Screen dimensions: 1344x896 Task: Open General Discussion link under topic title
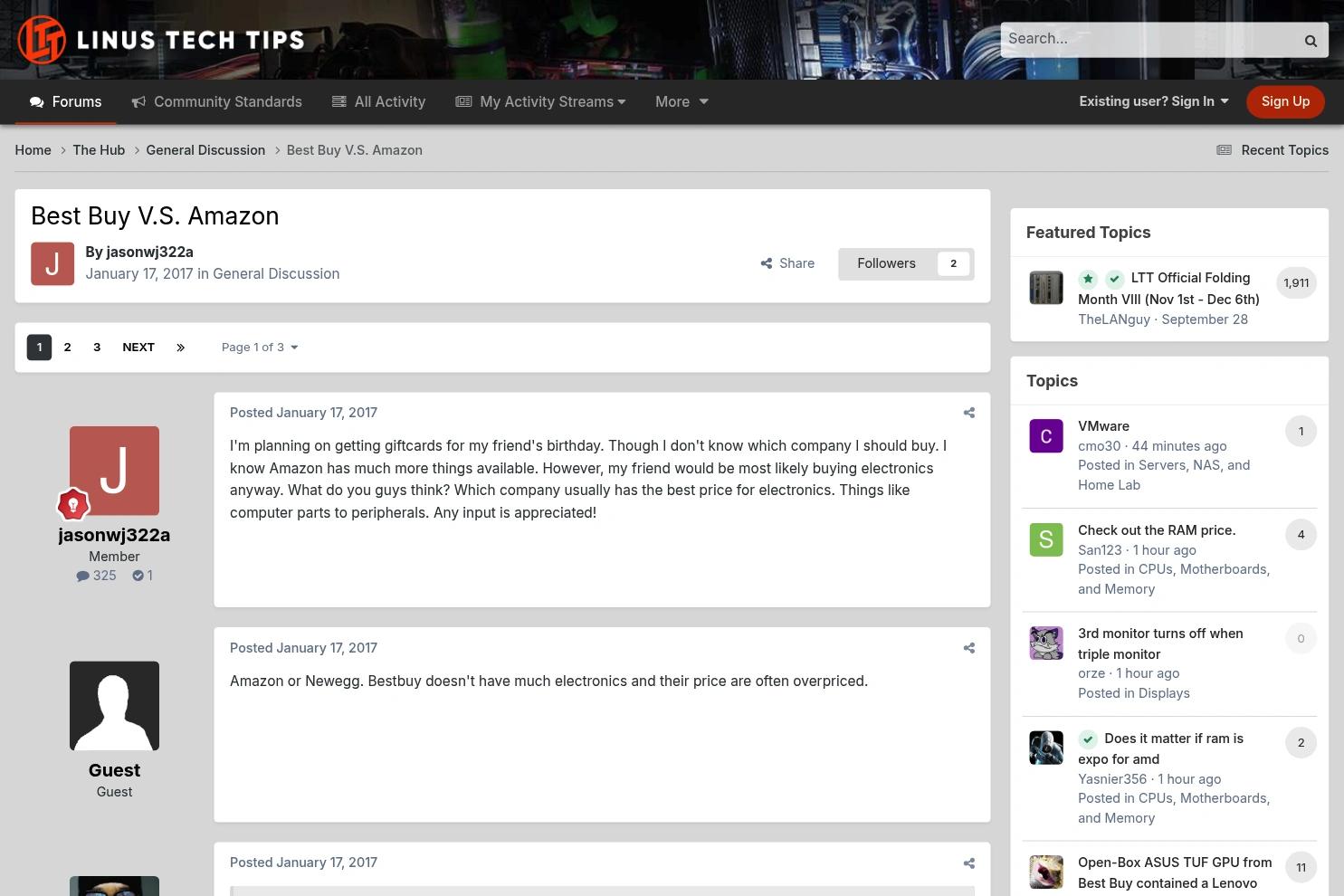click(x=276, y=274)
